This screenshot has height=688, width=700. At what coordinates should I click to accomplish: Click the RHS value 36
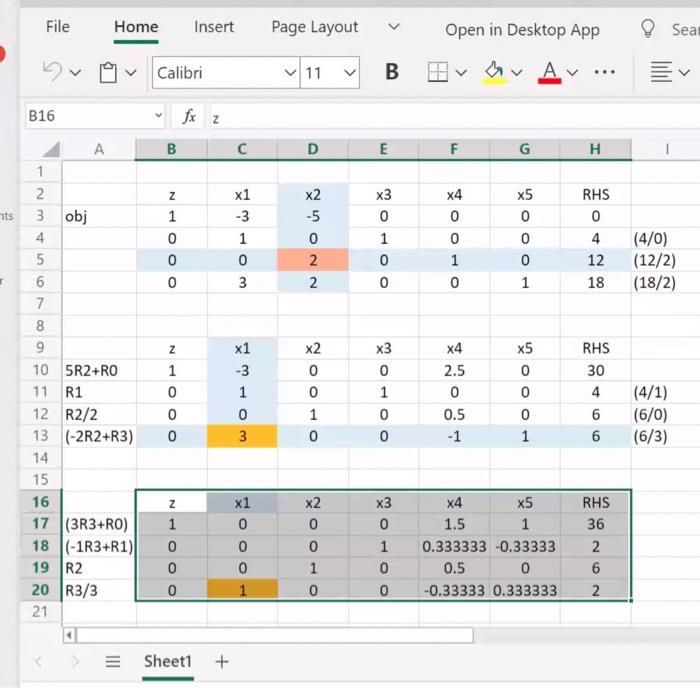[x=596, y=523]
